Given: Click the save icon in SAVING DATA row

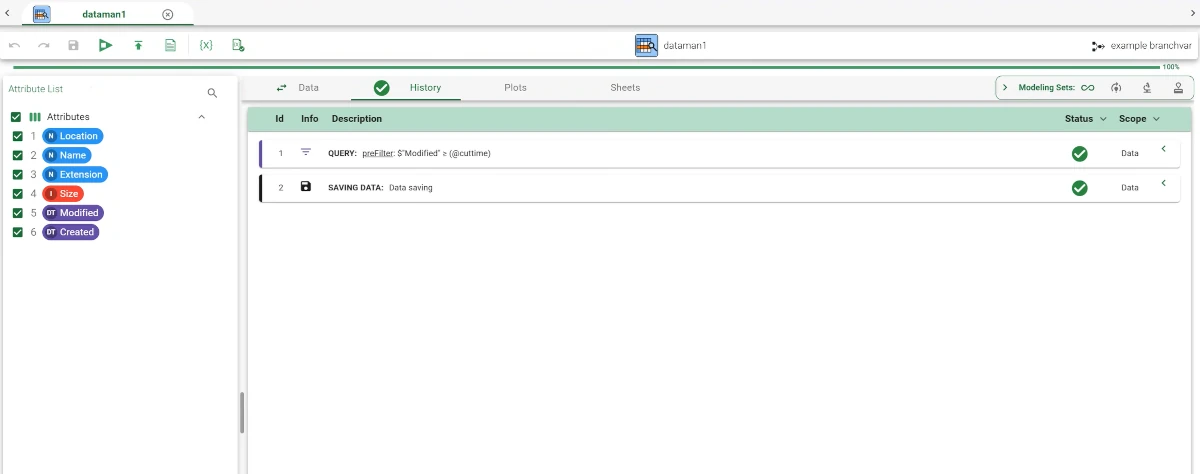Looking at the screenshot, I should point(306,187).
